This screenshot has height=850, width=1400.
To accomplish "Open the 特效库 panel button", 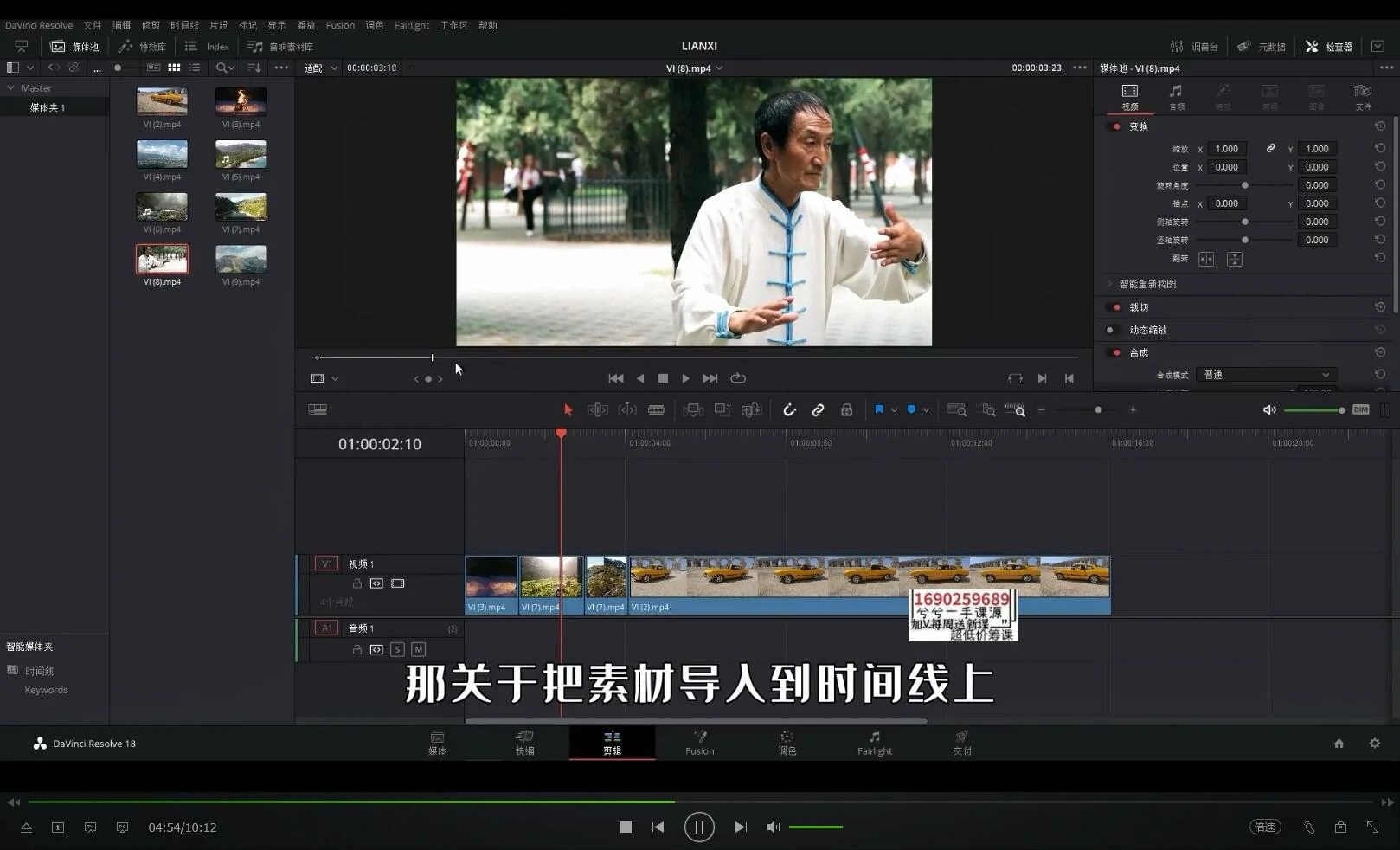I will tap(142, 47).
